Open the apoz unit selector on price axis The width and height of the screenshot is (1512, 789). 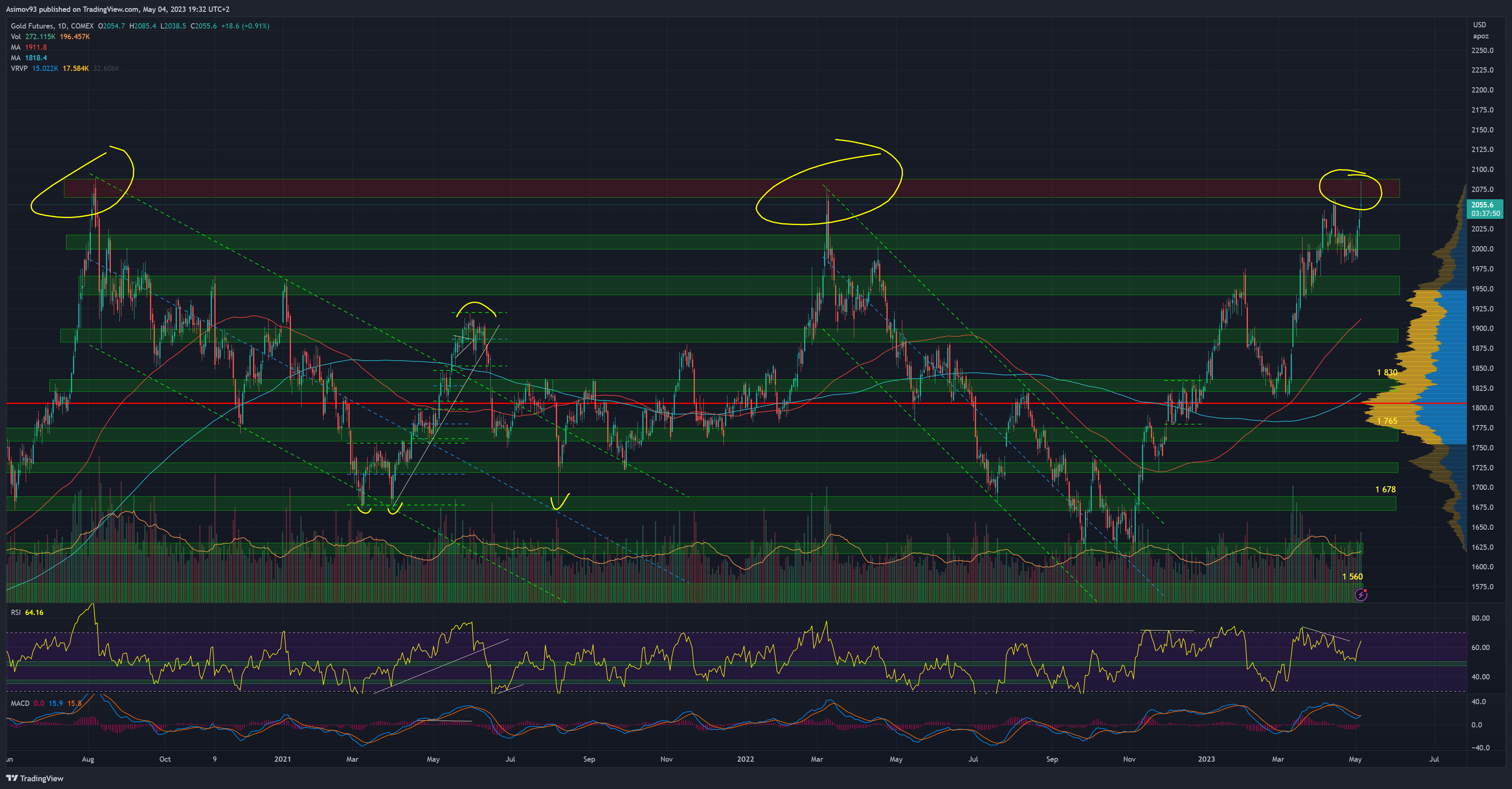pos(1480,36)
